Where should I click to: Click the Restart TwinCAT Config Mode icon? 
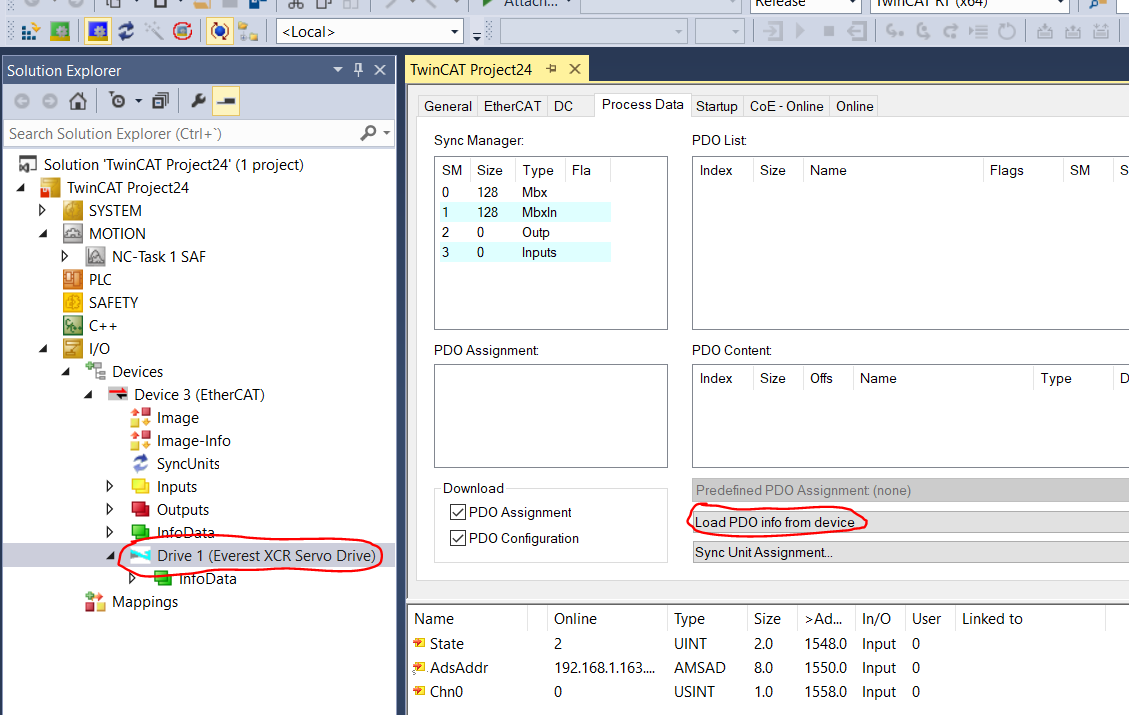coord(98,32)
